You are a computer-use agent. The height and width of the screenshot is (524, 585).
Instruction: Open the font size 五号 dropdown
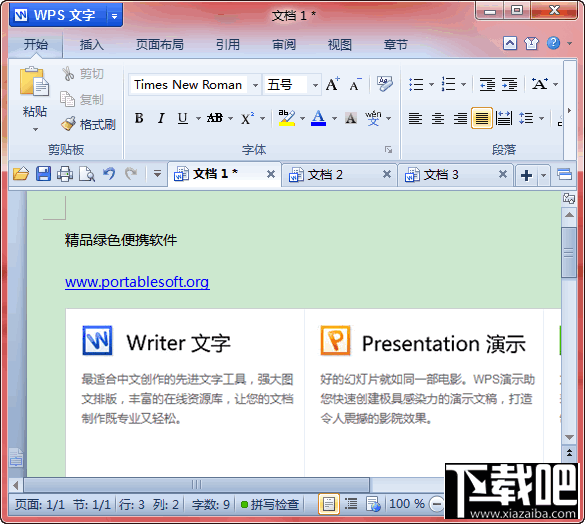(315, 85)
